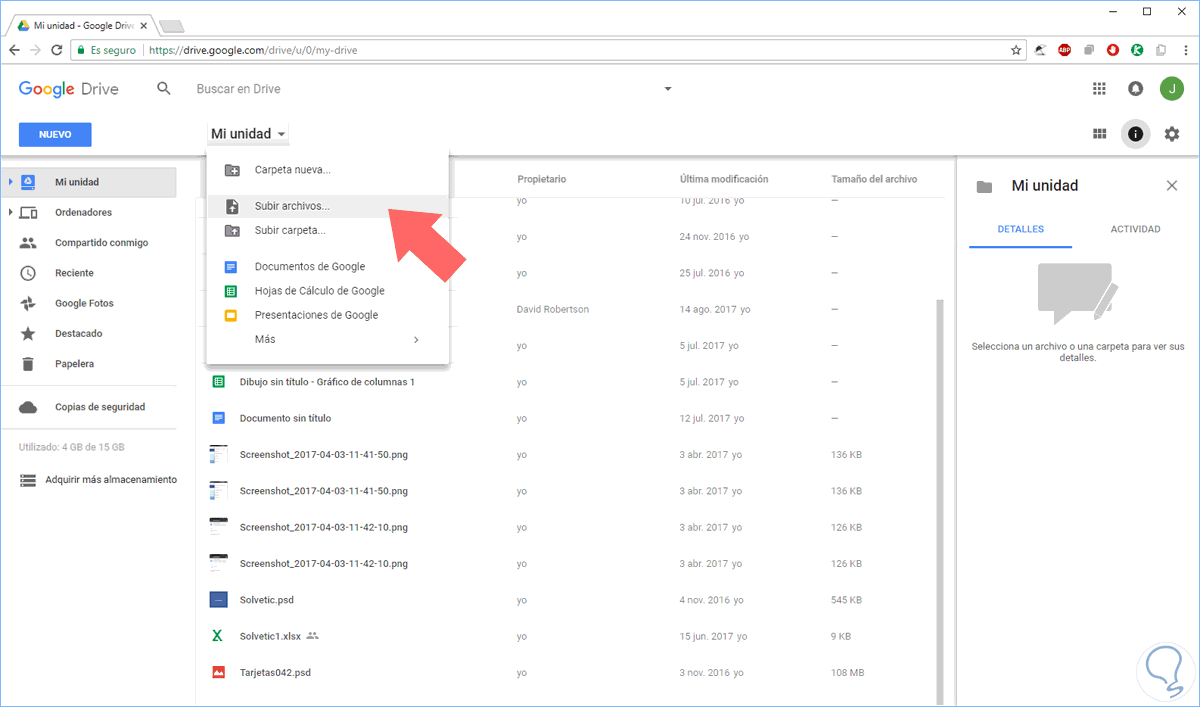
Task: Open the settings gear icon
Action: tap(1172, 134)
